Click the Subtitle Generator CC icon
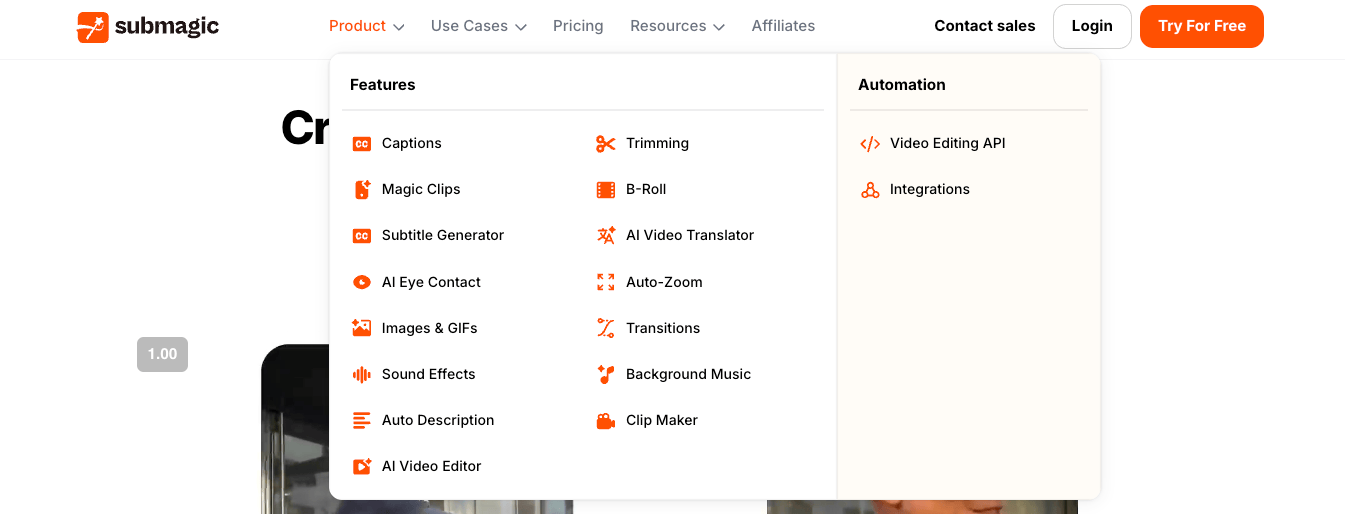The image size is (1345, 514). click(x=362, y=236)
